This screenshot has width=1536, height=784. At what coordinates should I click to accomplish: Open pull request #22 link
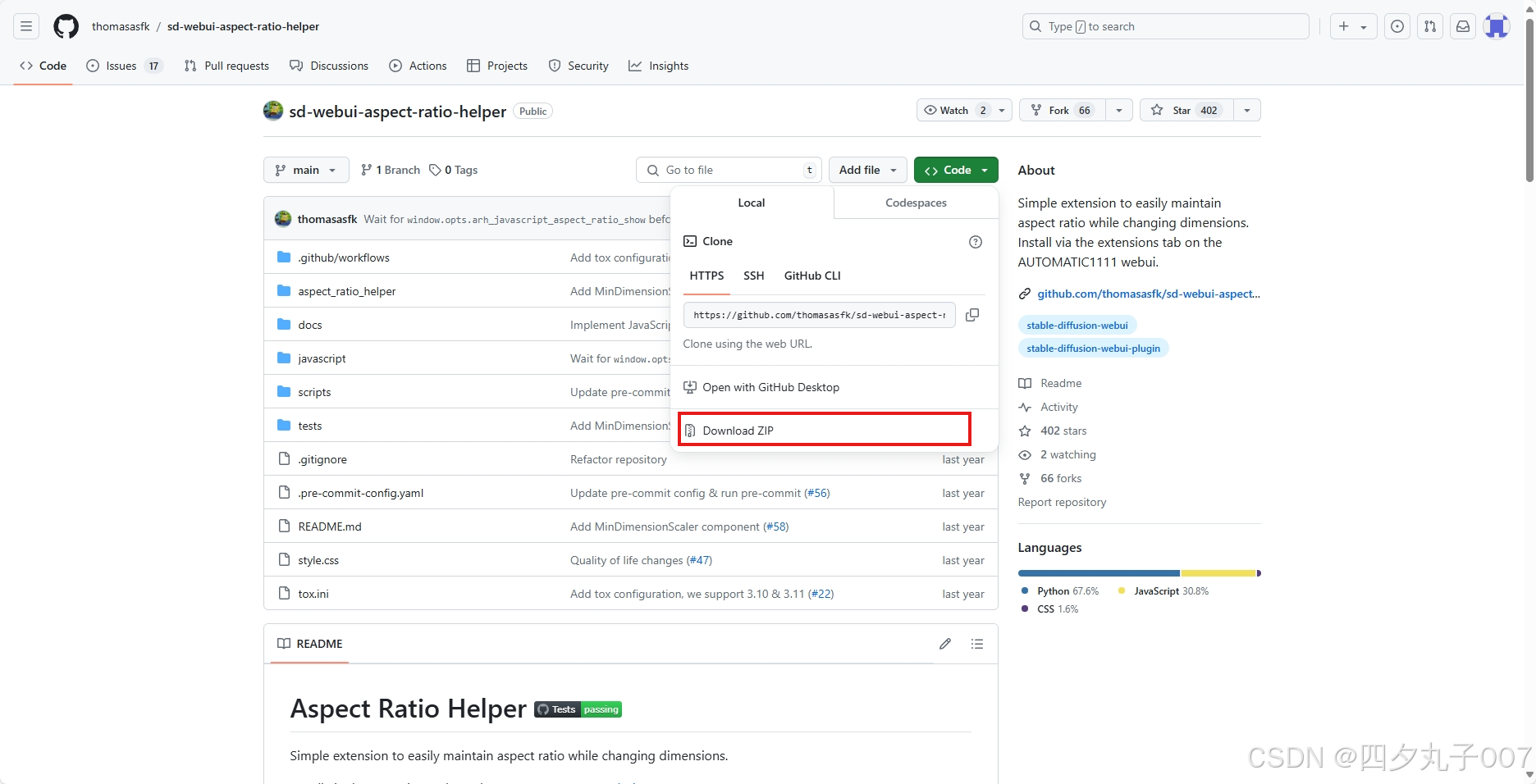tap(821, 594)
